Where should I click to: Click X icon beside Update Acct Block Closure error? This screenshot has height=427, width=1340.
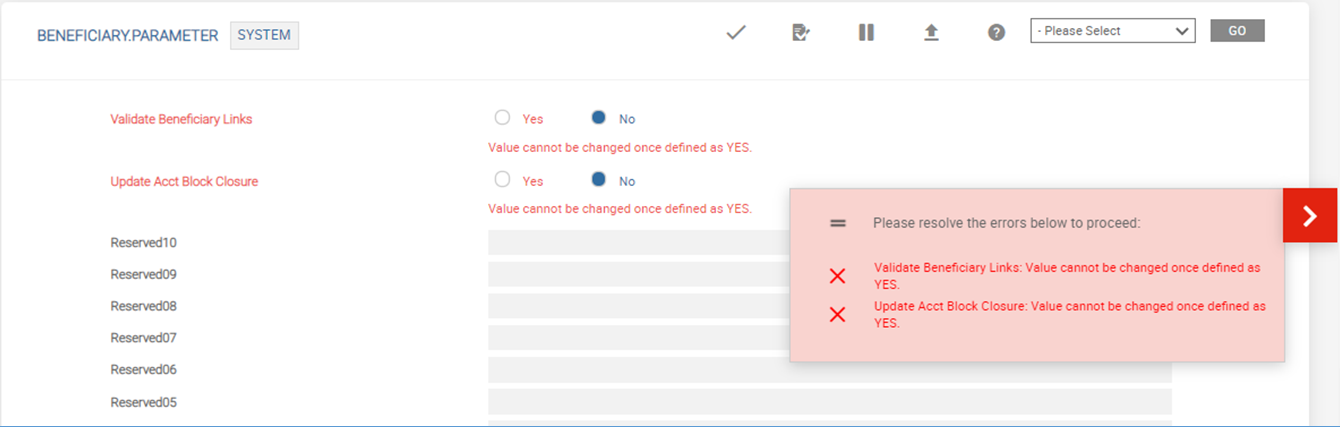838,314
